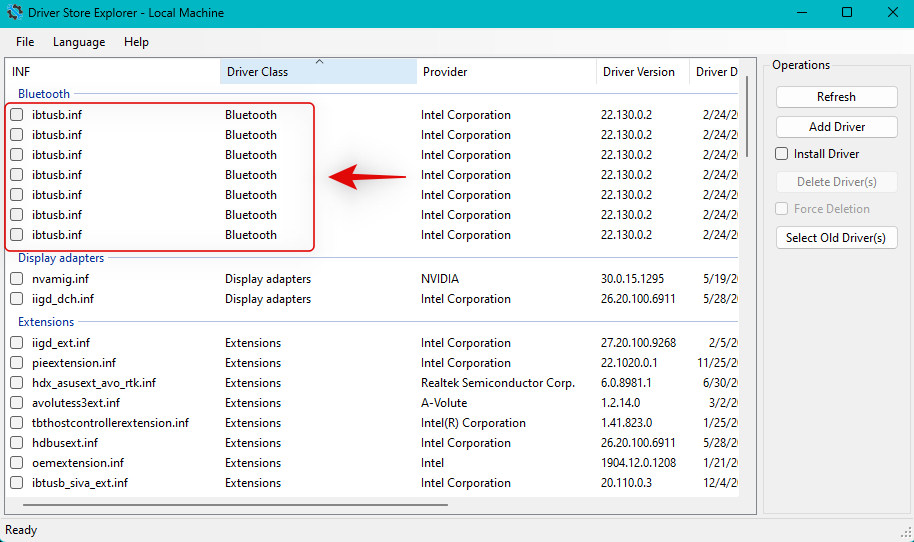The image size is (914, 542).
Task: Click the Intel(R) Corporation provider cell
Action: click(x=473, y=423)
